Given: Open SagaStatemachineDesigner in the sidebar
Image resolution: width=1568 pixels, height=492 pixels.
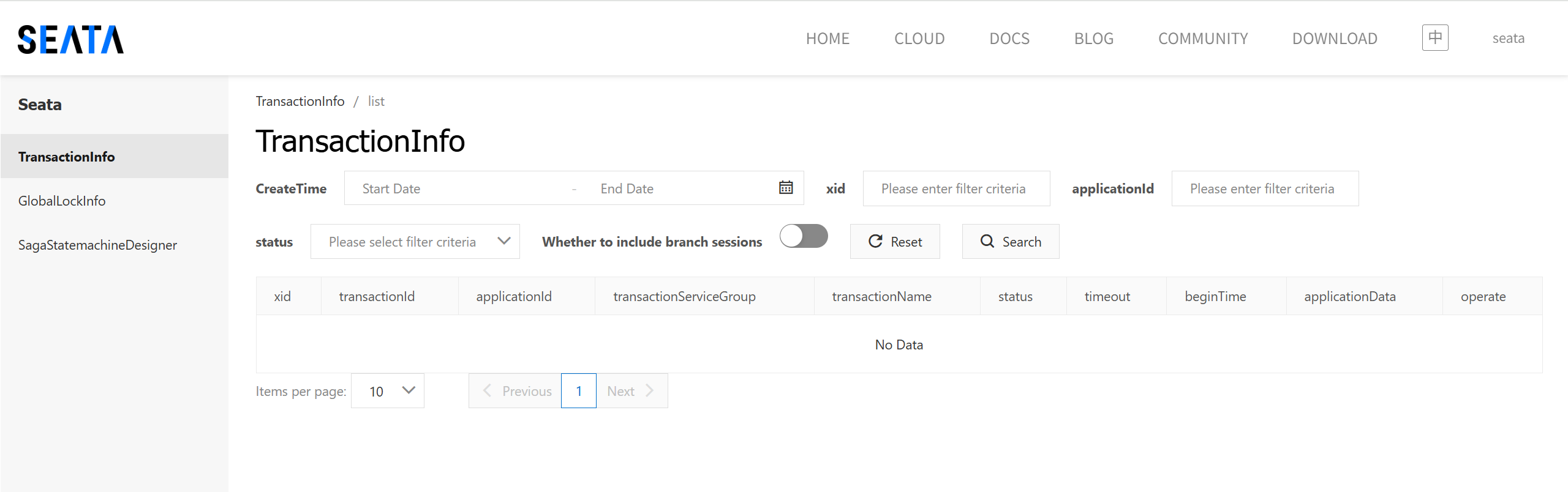Looking at the screenshot, I should pos(115,245).
